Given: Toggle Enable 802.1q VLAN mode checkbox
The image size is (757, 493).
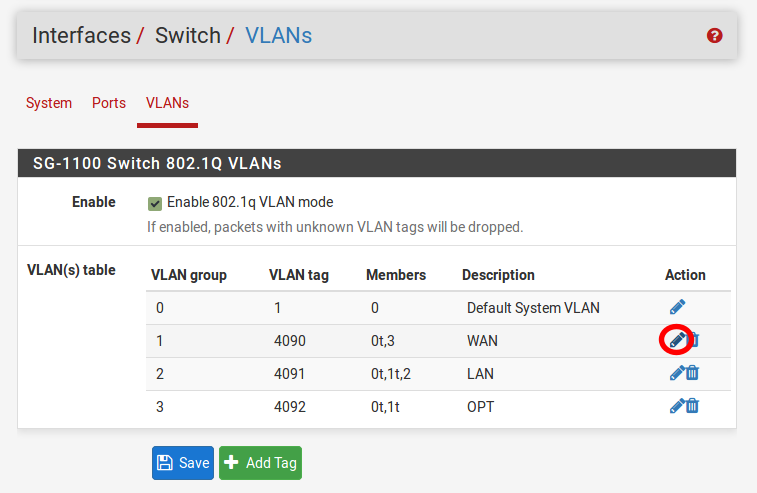Looking at the screenshot, I should [155, 203].
